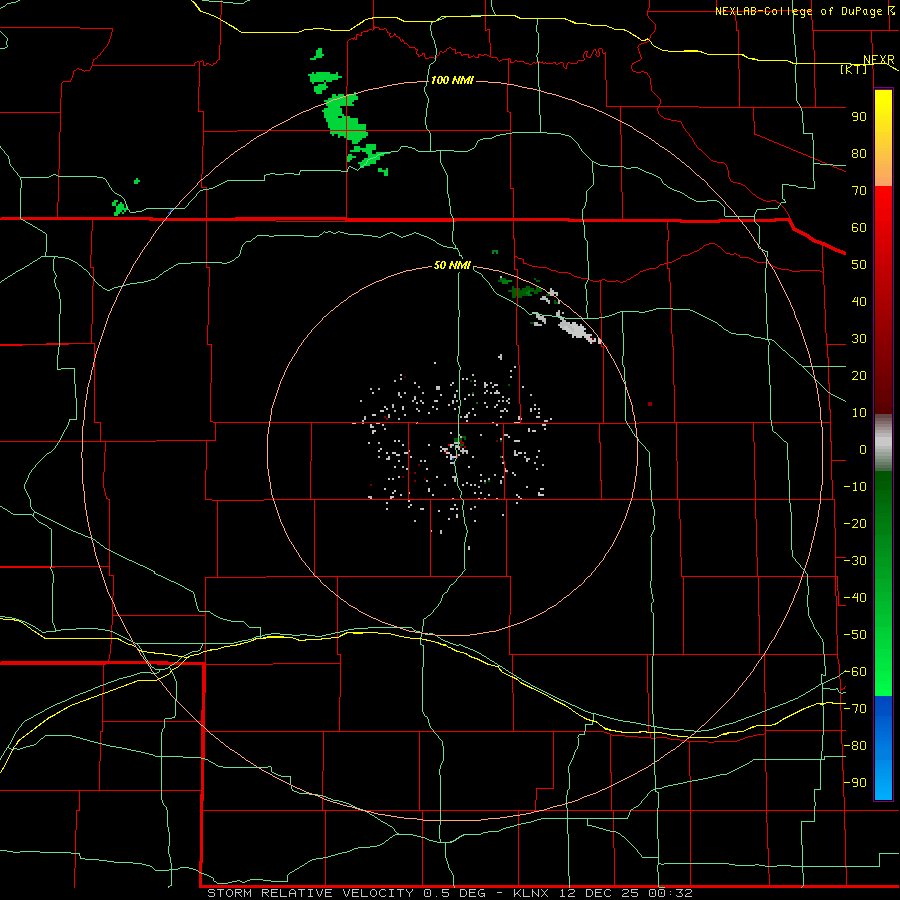Click the -10 tick label on velocity scale
The width and height of the screenshot is (900, 900).
point(855,487)
